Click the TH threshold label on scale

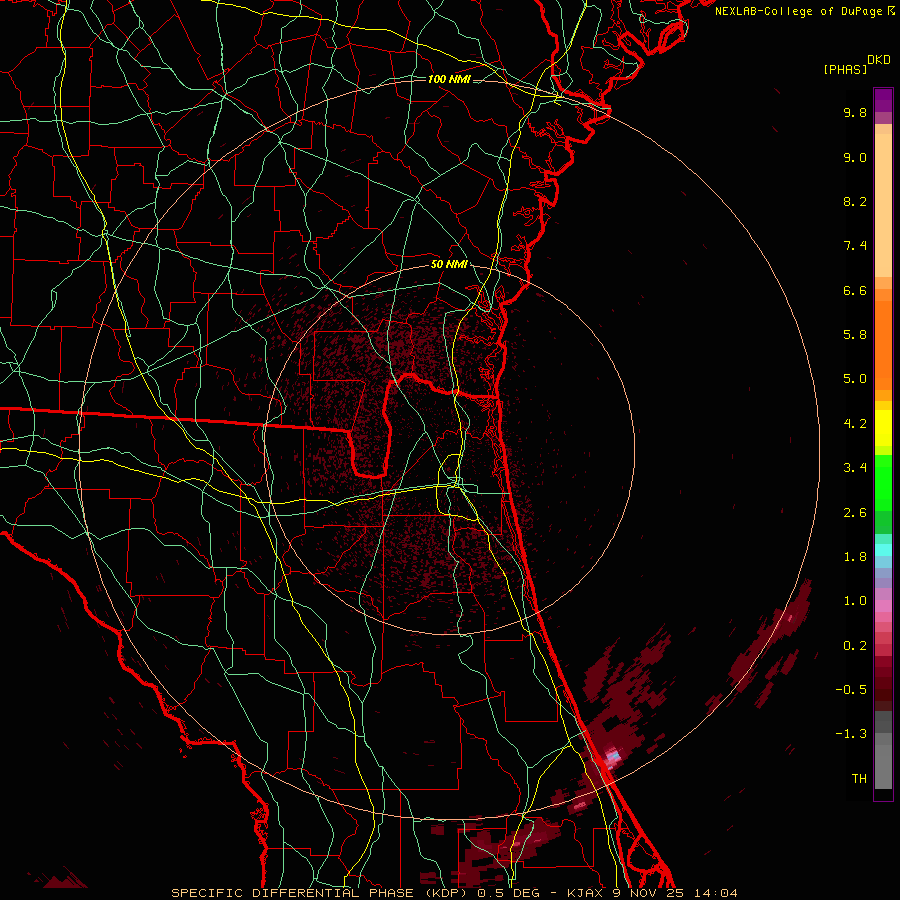[x=859, y=779]
